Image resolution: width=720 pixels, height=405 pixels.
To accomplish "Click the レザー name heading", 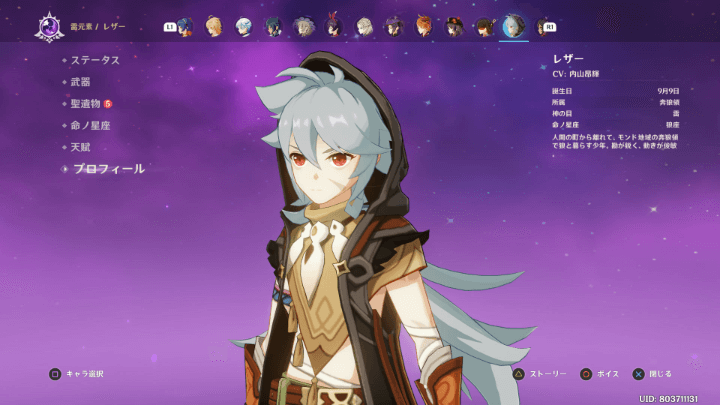I will (568, 58).
